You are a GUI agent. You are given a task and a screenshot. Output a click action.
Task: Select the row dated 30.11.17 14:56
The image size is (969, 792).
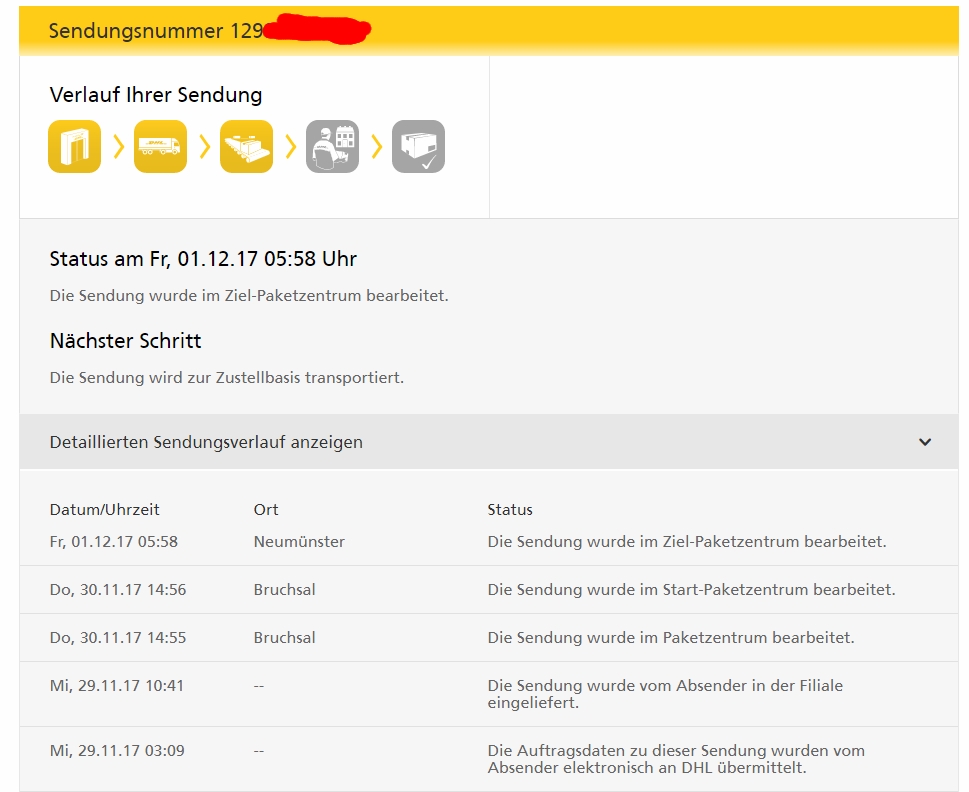[x=118, y=590]
